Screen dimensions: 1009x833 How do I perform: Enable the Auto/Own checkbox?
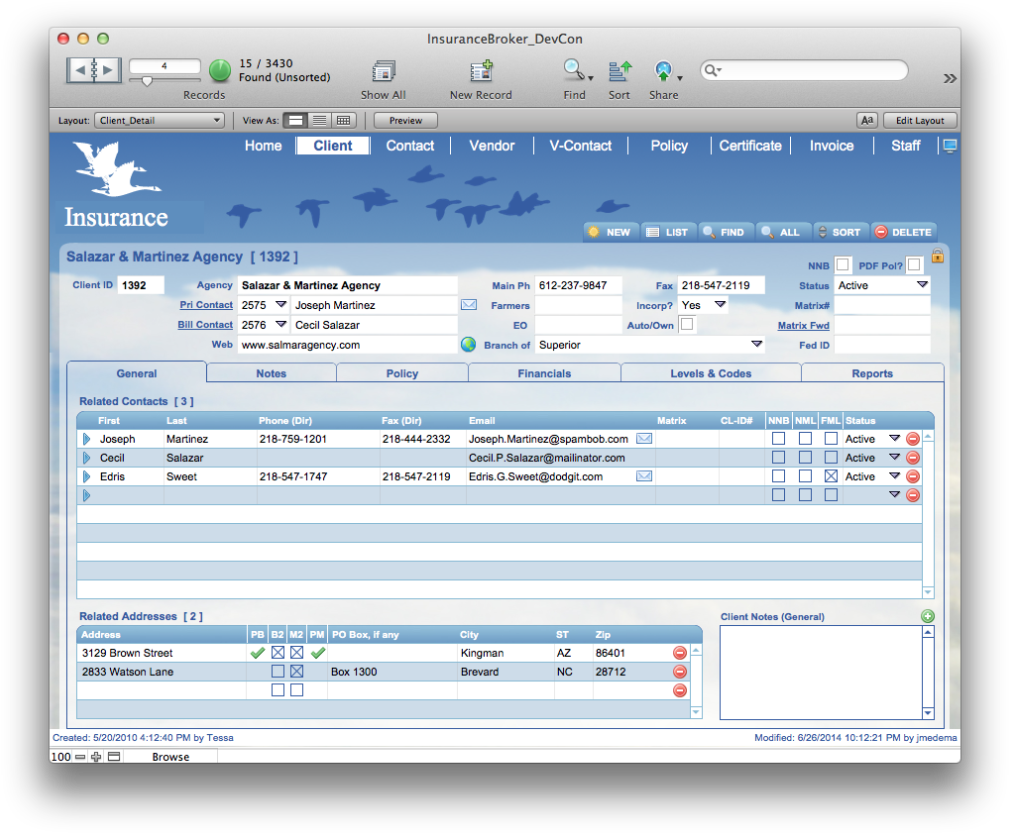click(687, 324)
